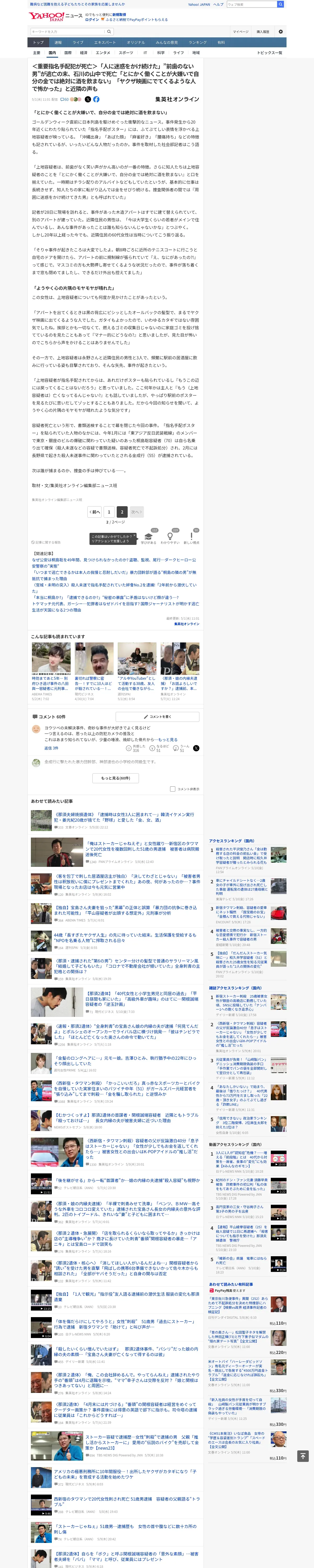Open the ライブ main tab
Screen dimensions: 314x1568
(78, 43)
